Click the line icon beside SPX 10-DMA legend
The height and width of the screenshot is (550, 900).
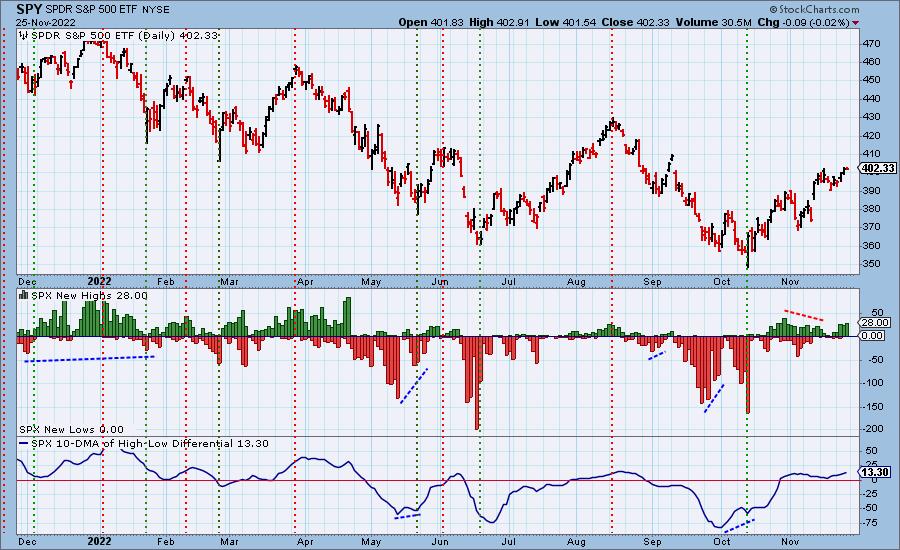point(24,443)
